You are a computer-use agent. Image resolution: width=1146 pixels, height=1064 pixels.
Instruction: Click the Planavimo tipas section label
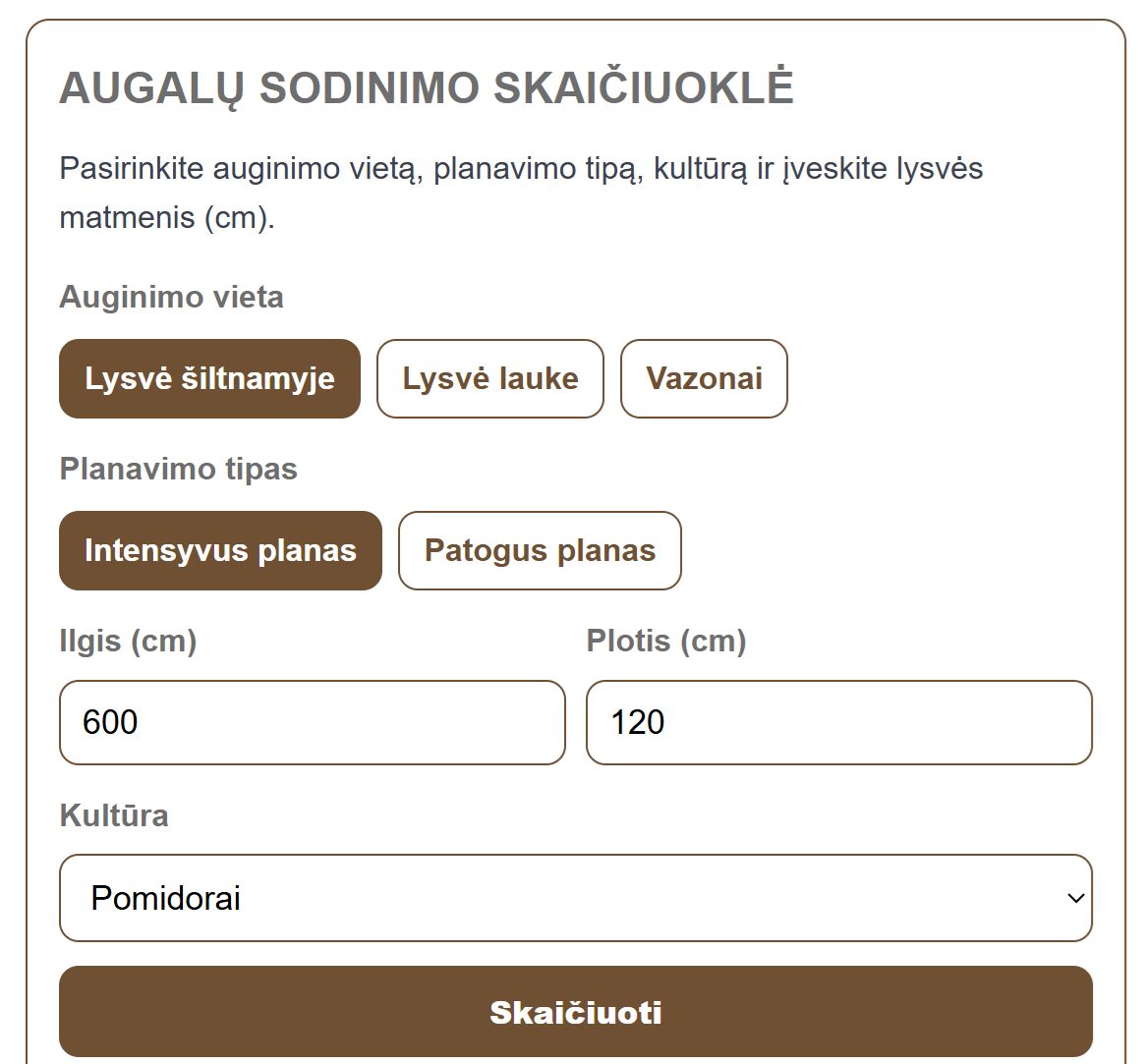click(x=178, y=469)
